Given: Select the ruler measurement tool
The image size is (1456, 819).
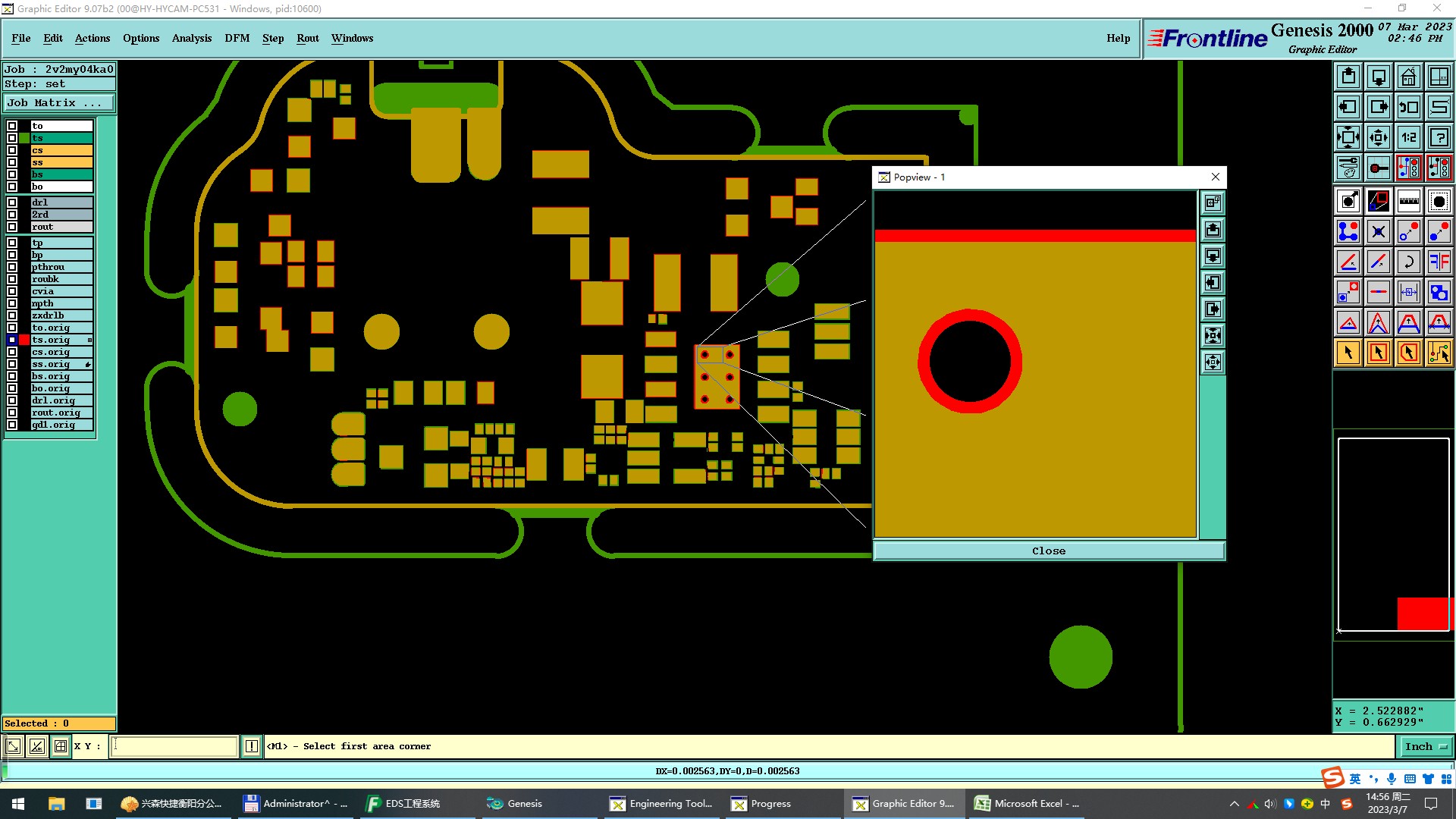Looking at the screenshot, I should (x=1408, y=201).
